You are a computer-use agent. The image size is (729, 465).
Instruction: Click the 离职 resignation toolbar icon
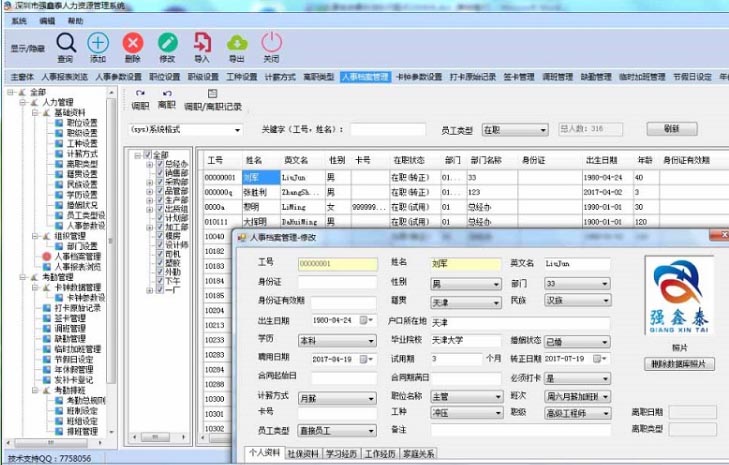(x=167, y=93)
